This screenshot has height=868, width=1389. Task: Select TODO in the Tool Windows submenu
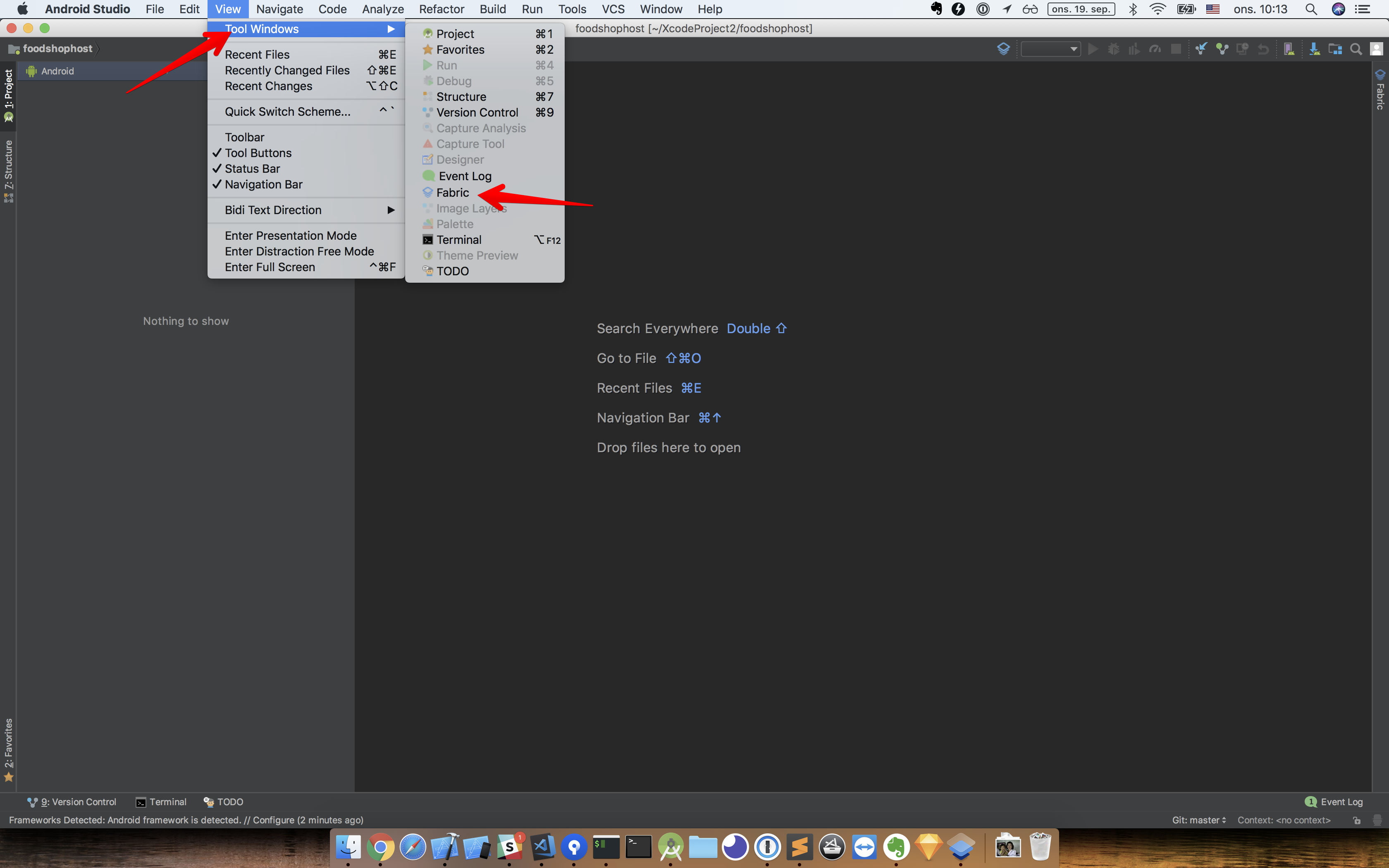(484, 272)
